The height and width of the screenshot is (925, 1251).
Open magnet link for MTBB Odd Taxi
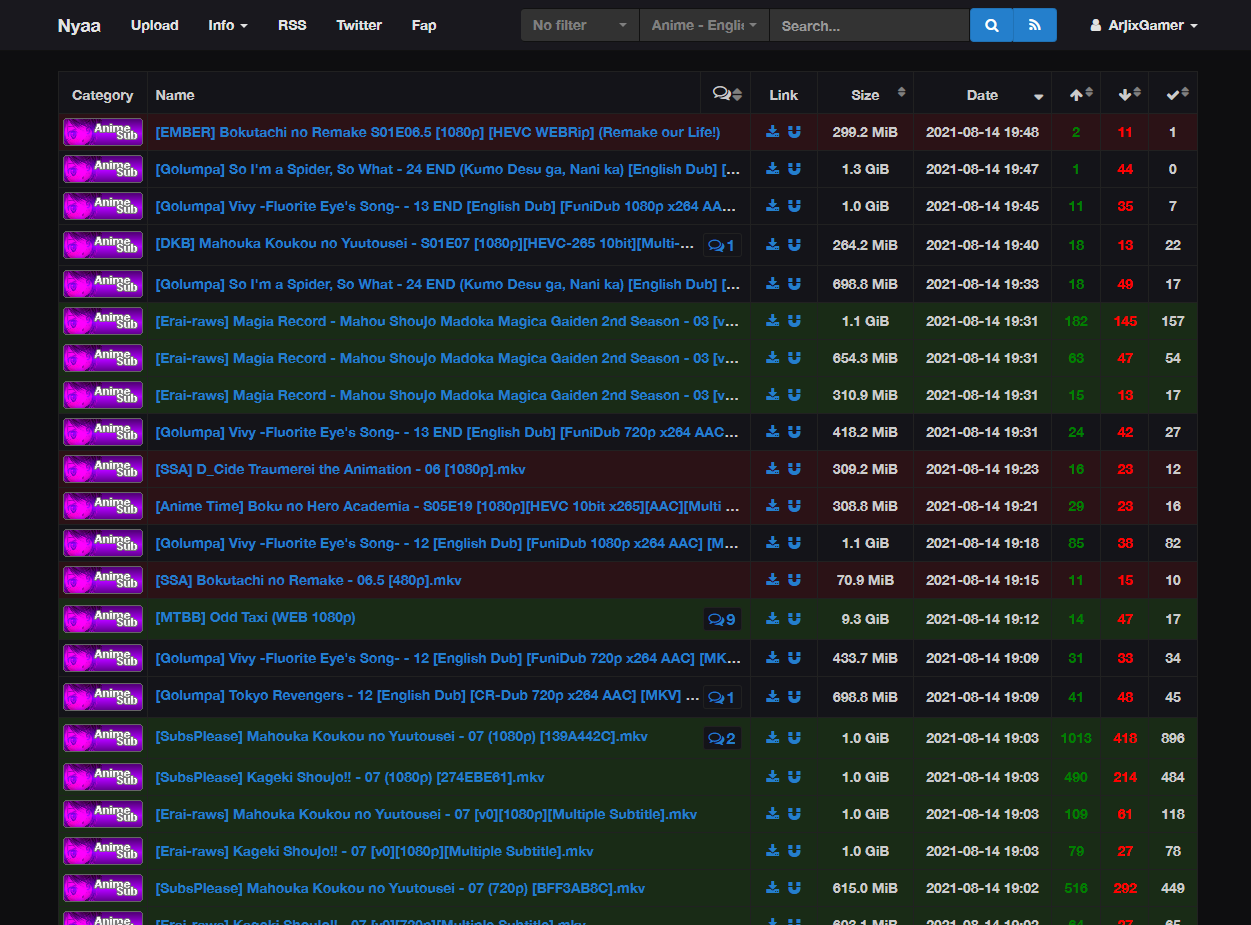tap(794, 619)
